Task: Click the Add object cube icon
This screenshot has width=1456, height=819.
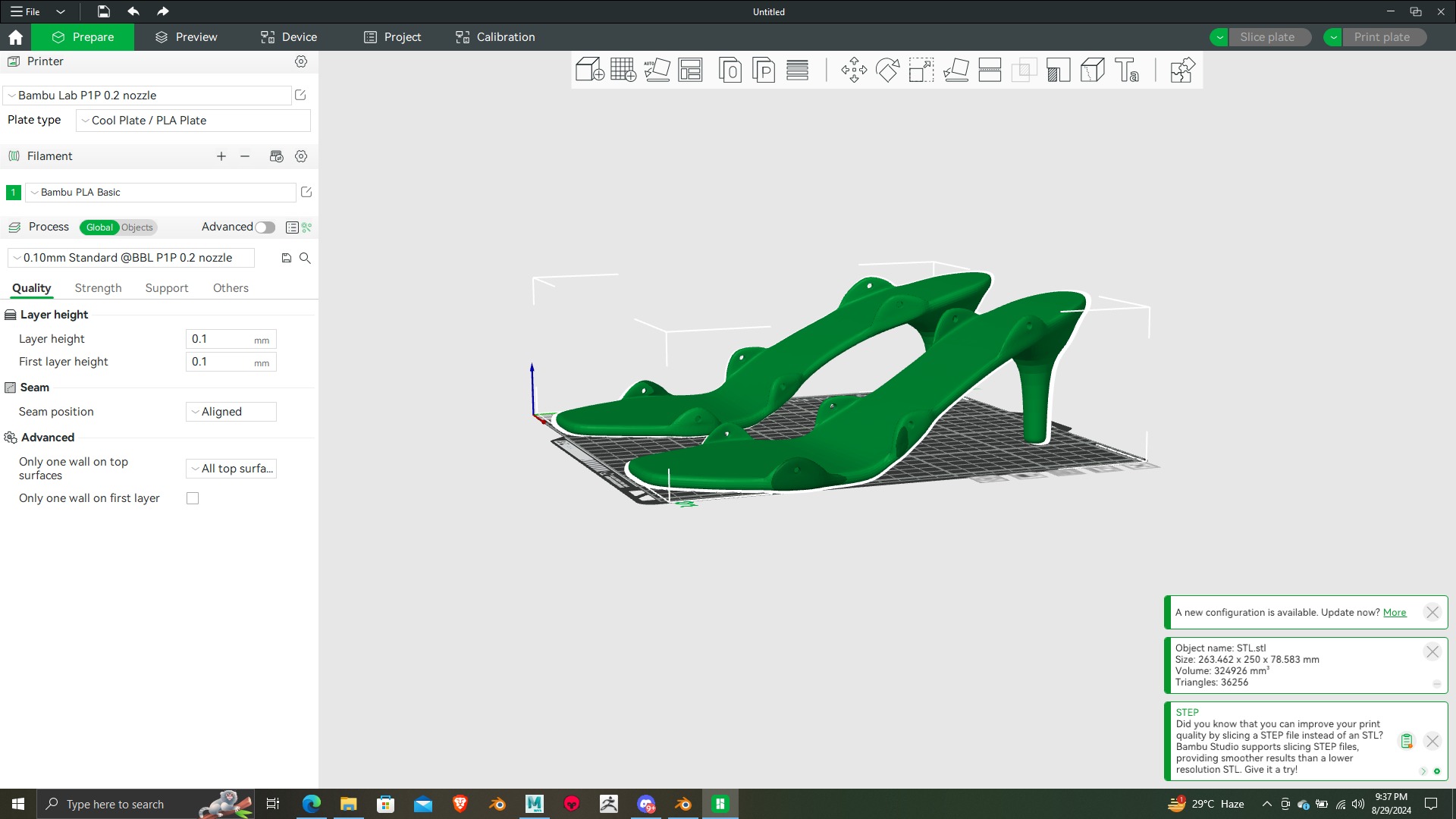Action: point(589,70)
